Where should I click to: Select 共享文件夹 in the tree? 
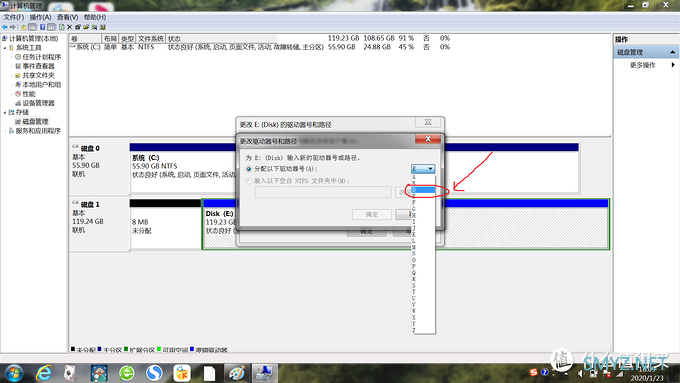click(x=39, y=75)
